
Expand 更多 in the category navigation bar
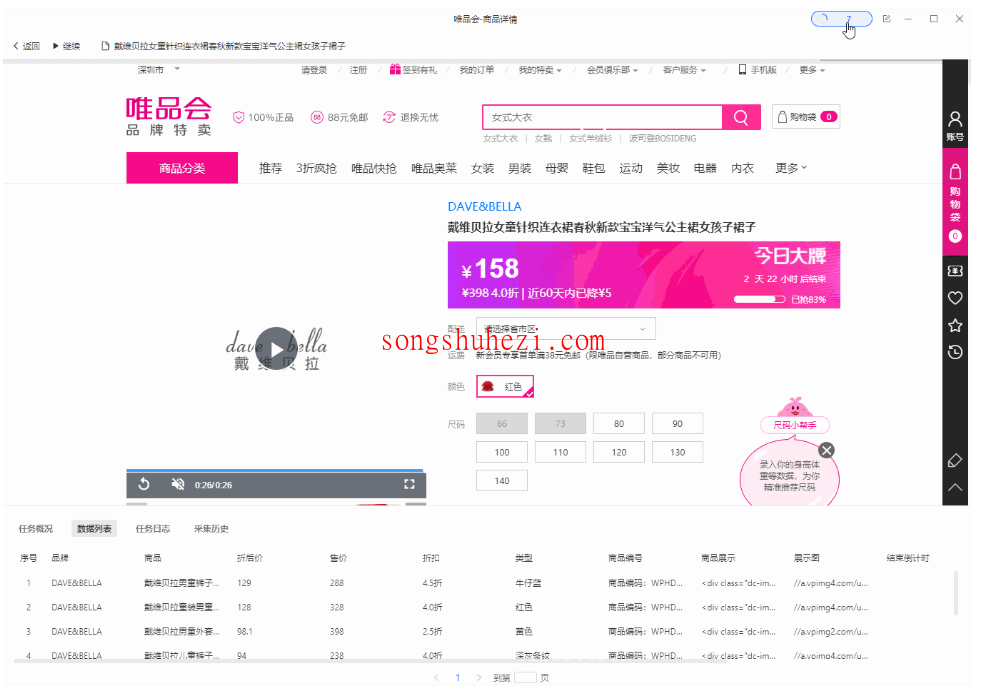[x=791, y=168]
